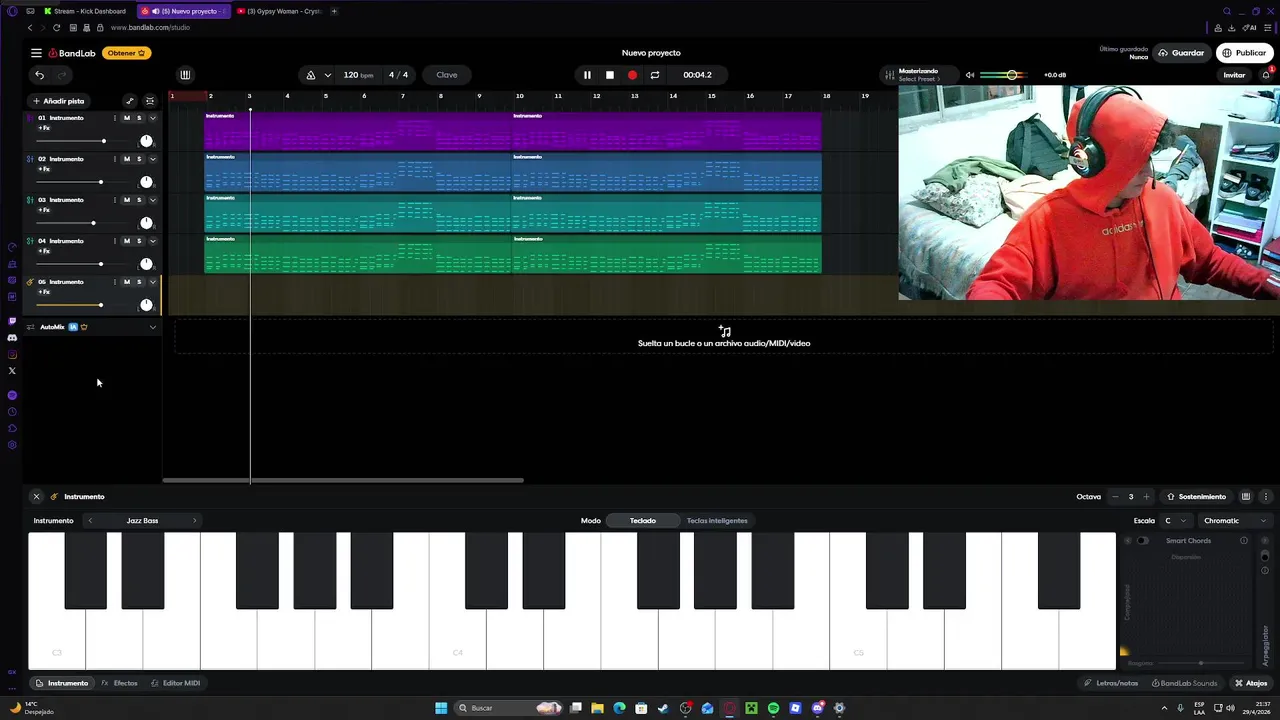
Task: Click track 05 bass guitar icon
Action: [x=30, y=282]
